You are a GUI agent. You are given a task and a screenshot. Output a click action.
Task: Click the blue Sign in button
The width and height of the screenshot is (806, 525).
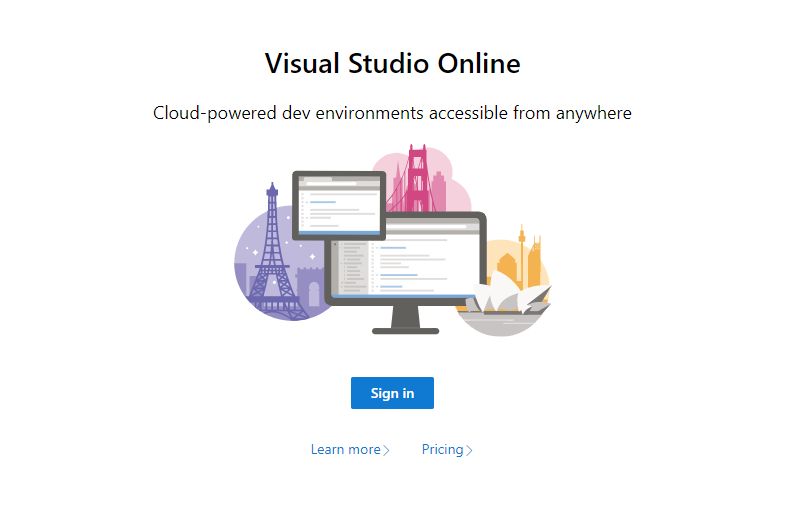pos(392,393)
